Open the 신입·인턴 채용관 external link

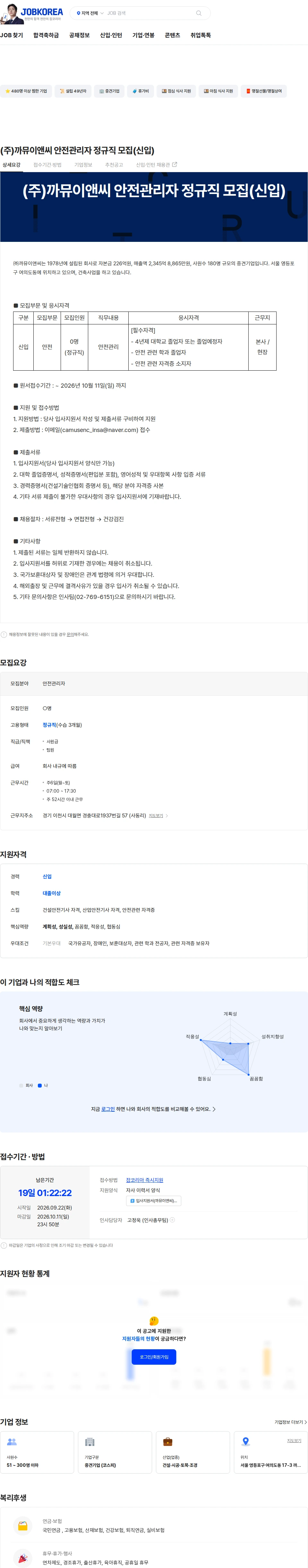click(156, 165)
